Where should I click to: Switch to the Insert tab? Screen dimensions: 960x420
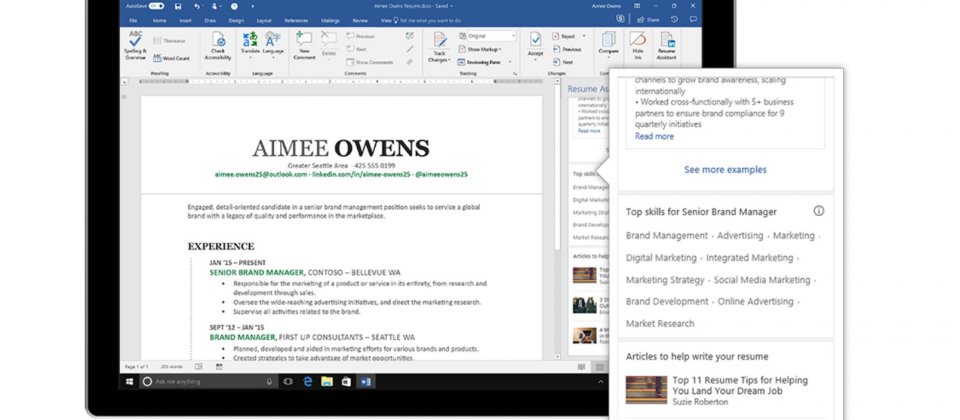coord(186,20)
